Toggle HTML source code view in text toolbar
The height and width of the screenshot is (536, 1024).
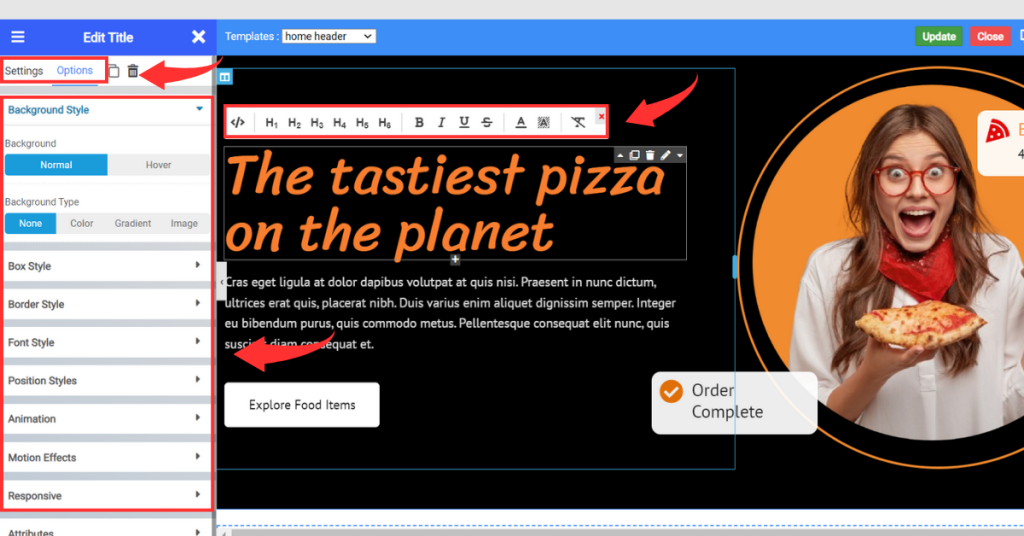tap(238, 122)
